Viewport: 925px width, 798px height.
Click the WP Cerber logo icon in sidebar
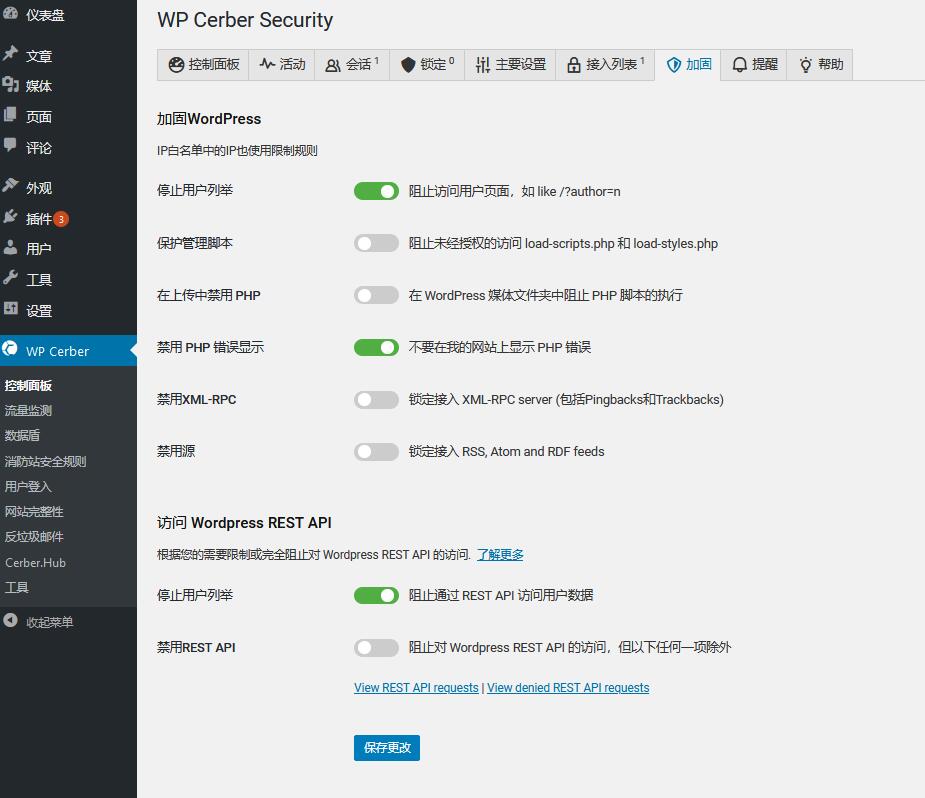pyautogui.click(x=10, y=349)
